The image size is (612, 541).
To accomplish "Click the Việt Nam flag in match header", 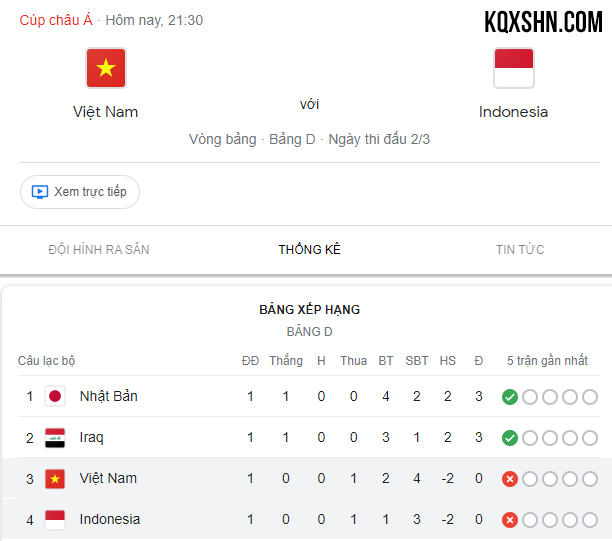I will click(x=106, y=68).
